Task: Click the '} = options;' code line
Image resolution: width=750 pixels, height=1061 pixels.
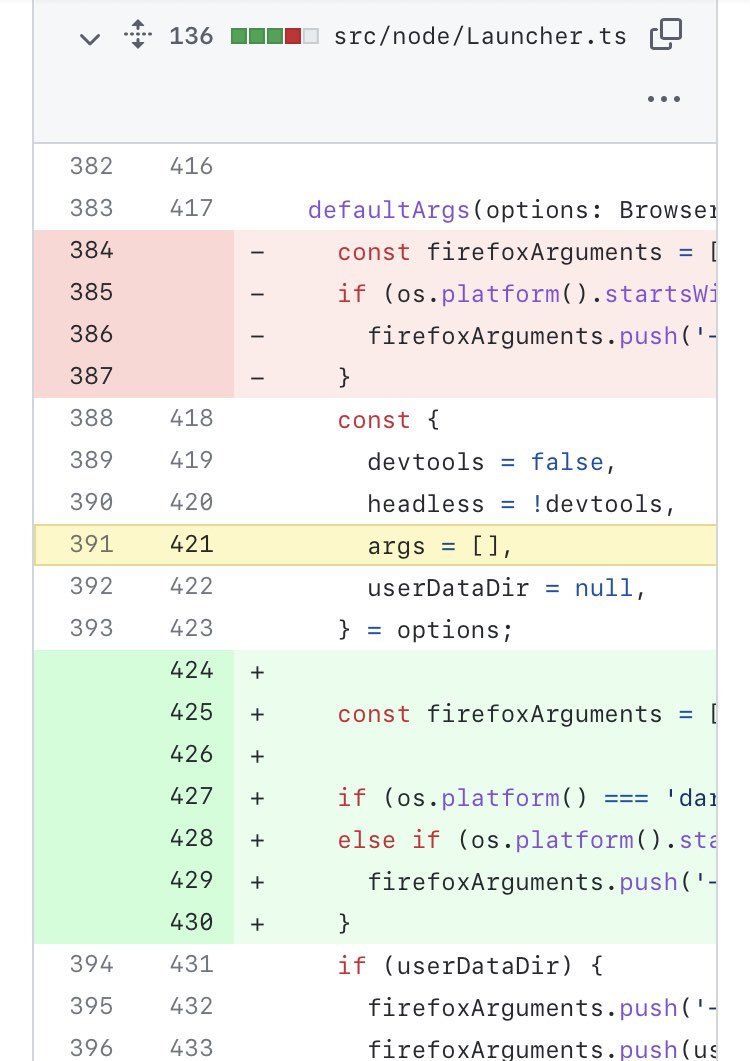Action: [x=475, y=629]
